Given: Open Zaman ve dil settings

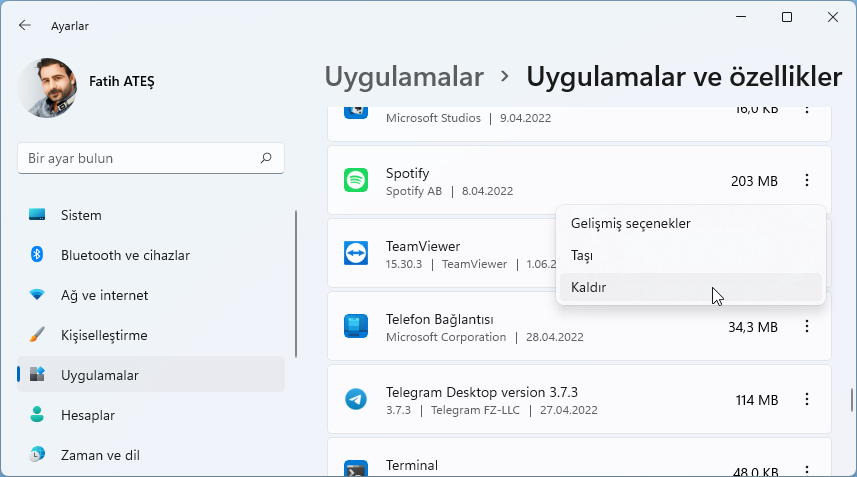Looking at the screenshot, I should (151, 455).
